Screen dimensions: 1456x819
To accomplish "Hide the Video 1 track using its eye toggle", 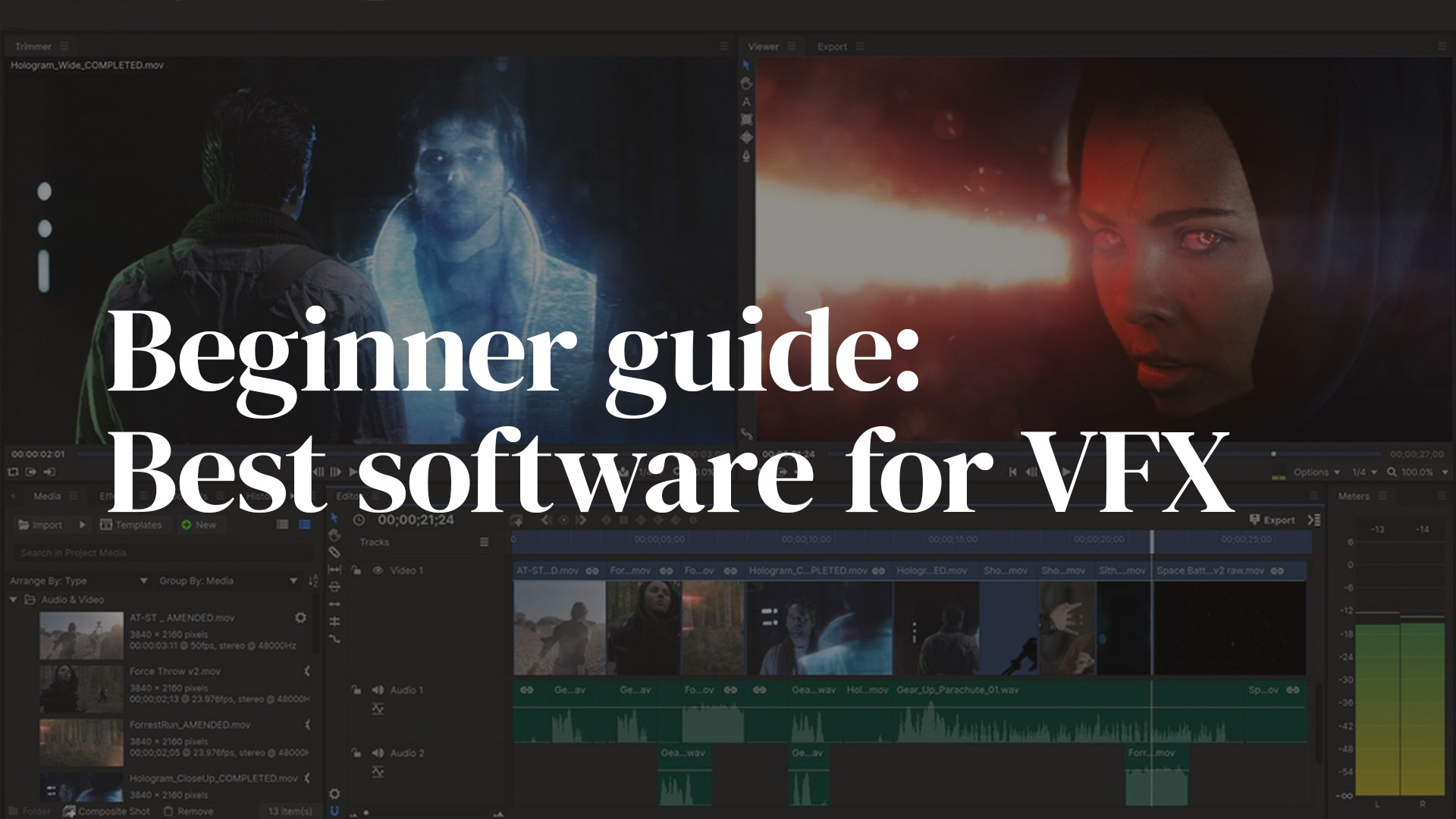I will (x=378, y=571).
